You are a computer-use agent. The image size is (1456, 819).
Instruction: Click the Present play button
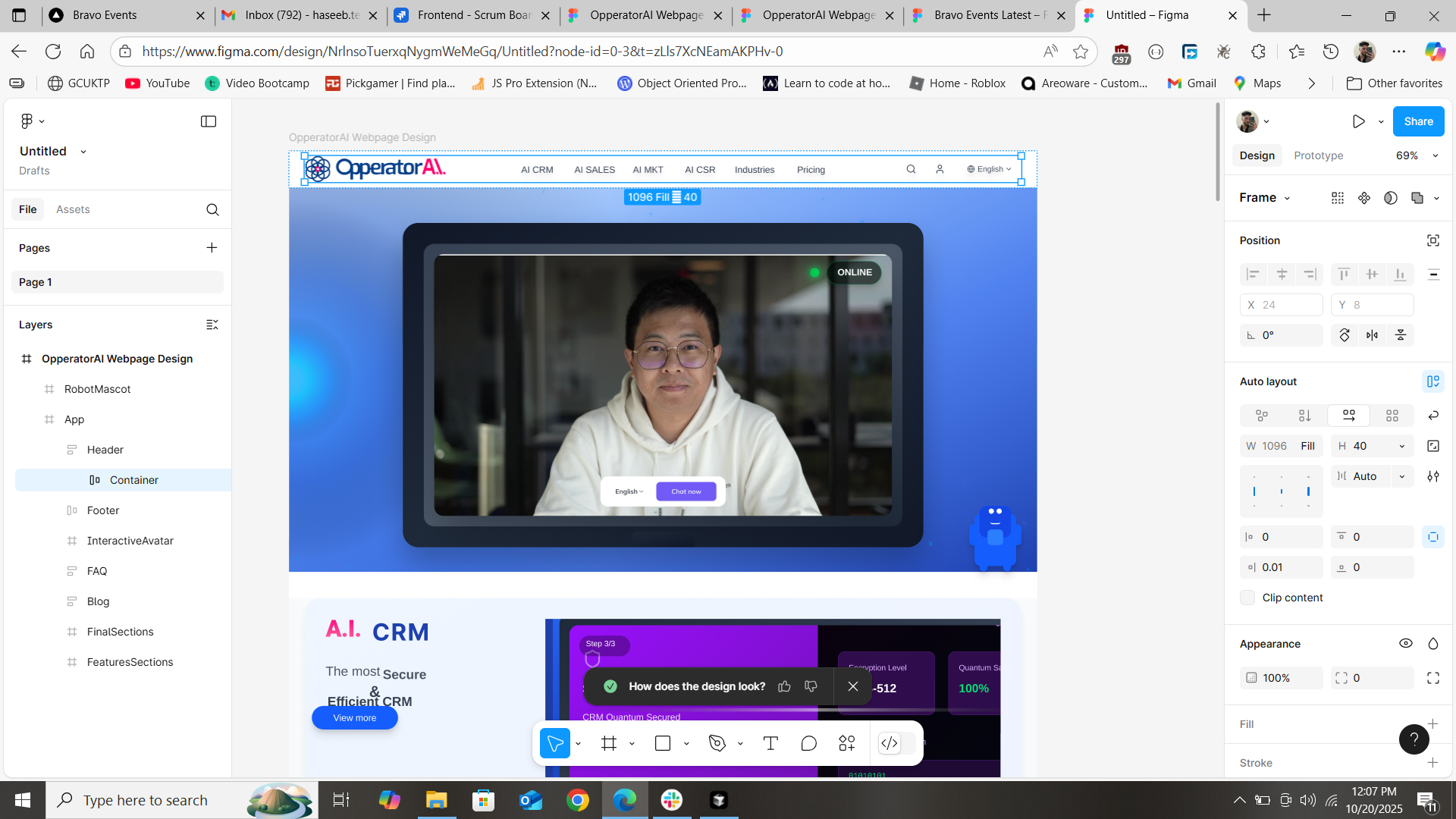coord(1358,121)
